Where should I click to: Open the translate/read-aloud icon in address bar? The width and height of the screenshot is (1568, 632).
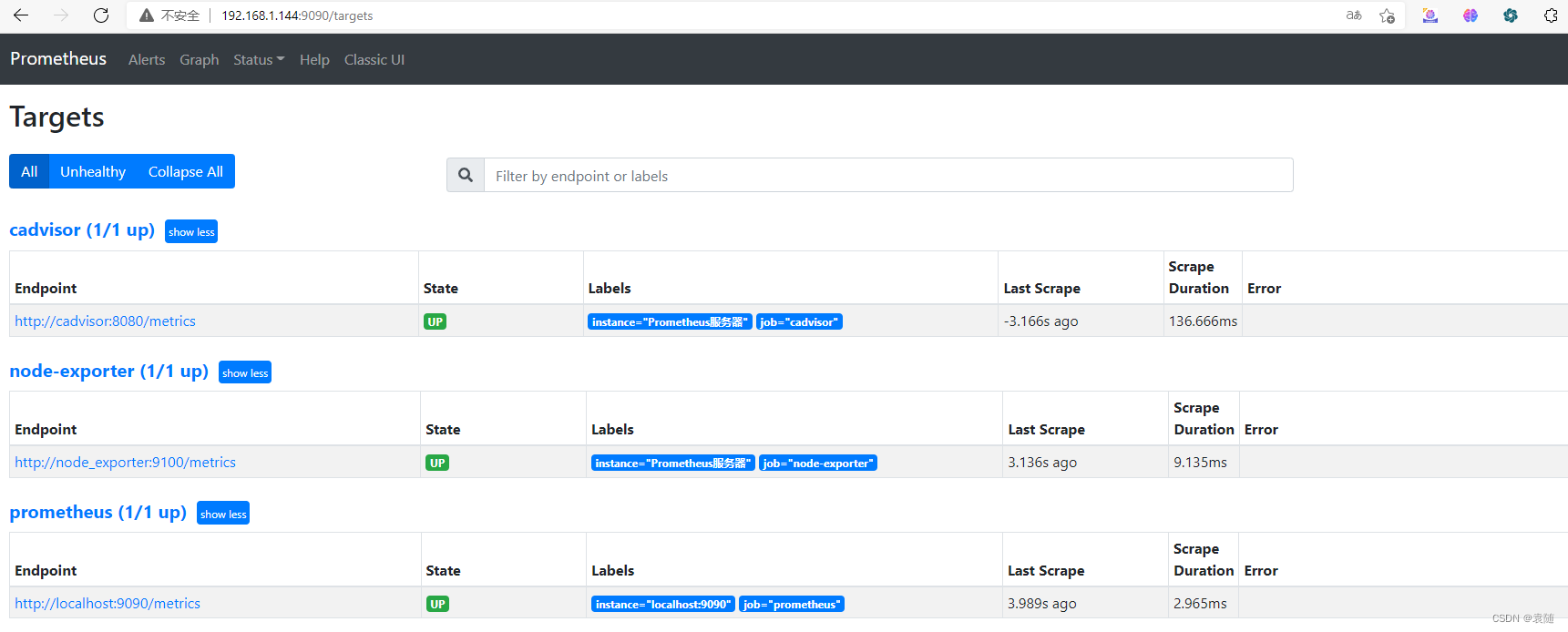(1354, 15)
